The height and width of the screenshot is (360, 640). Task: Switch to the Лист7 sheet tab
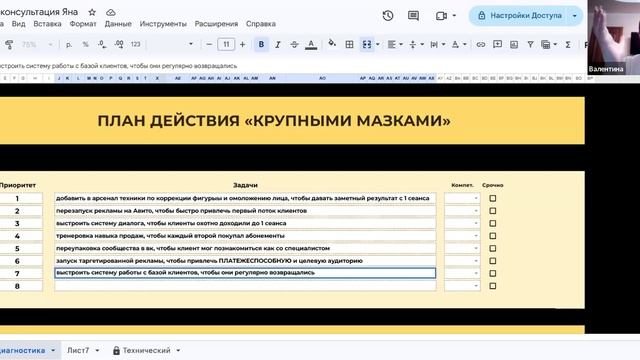(x=78, y=350)
